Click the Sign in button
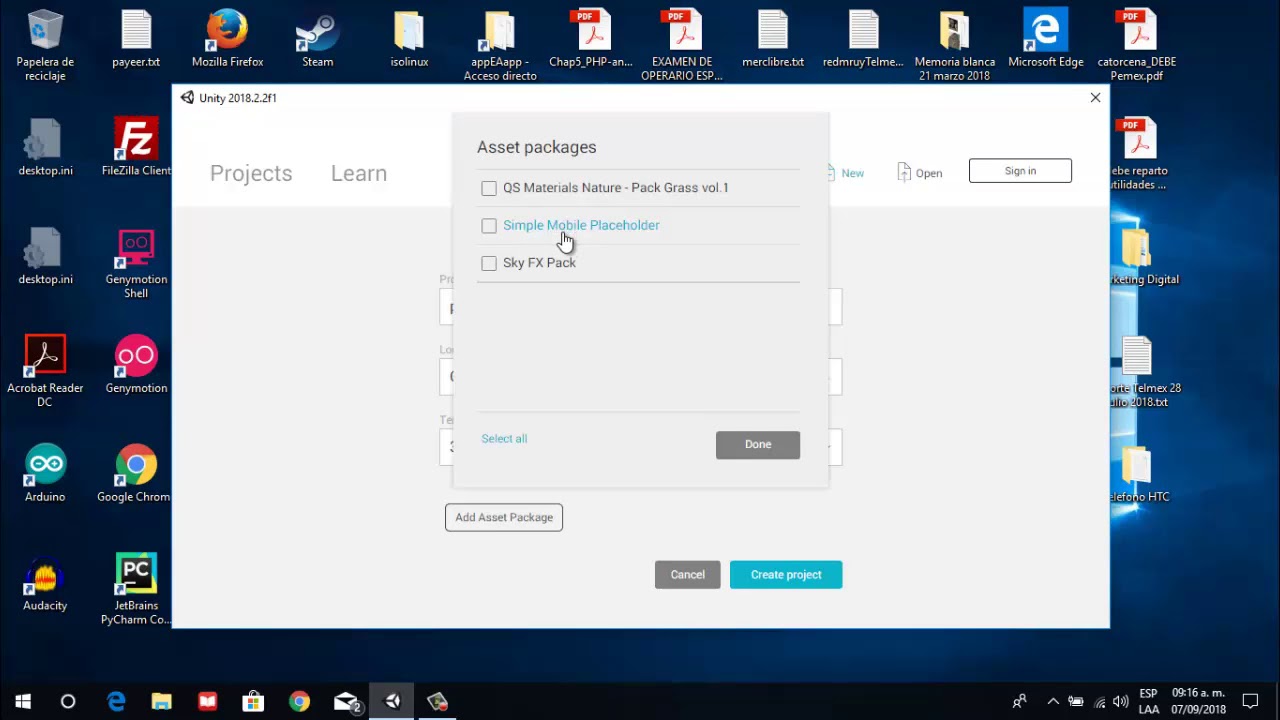 1020,171
